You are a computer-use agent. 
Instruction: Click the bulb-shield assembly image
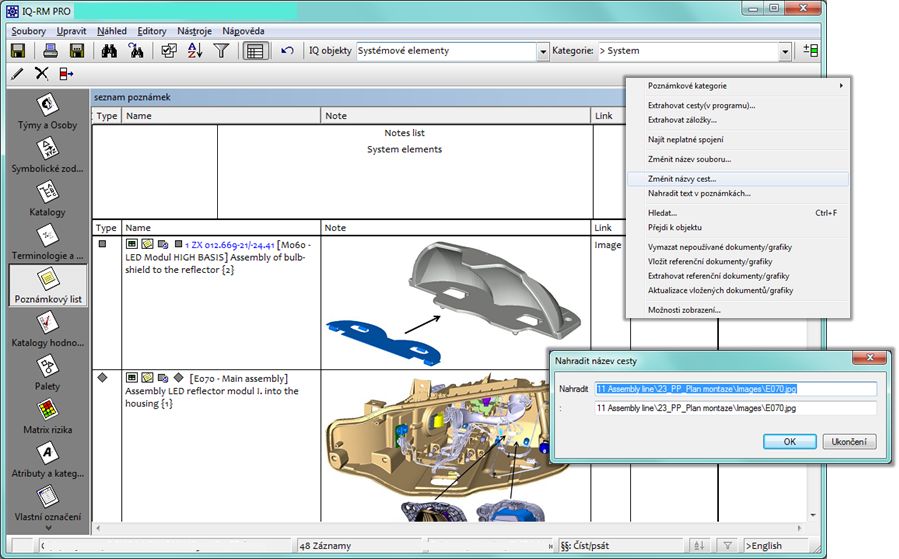point(454,302)
